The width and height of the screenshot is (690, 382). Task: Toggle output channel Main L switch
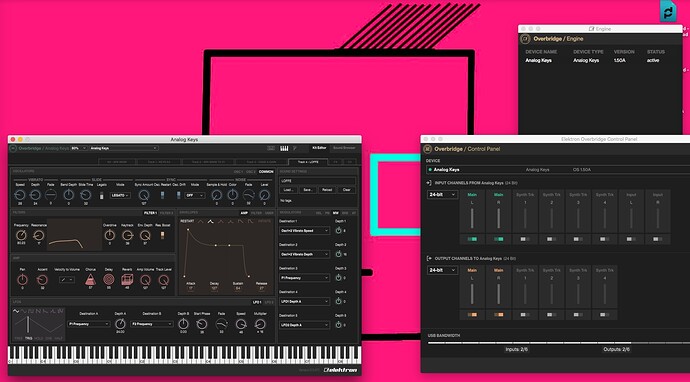coord(472,315)
